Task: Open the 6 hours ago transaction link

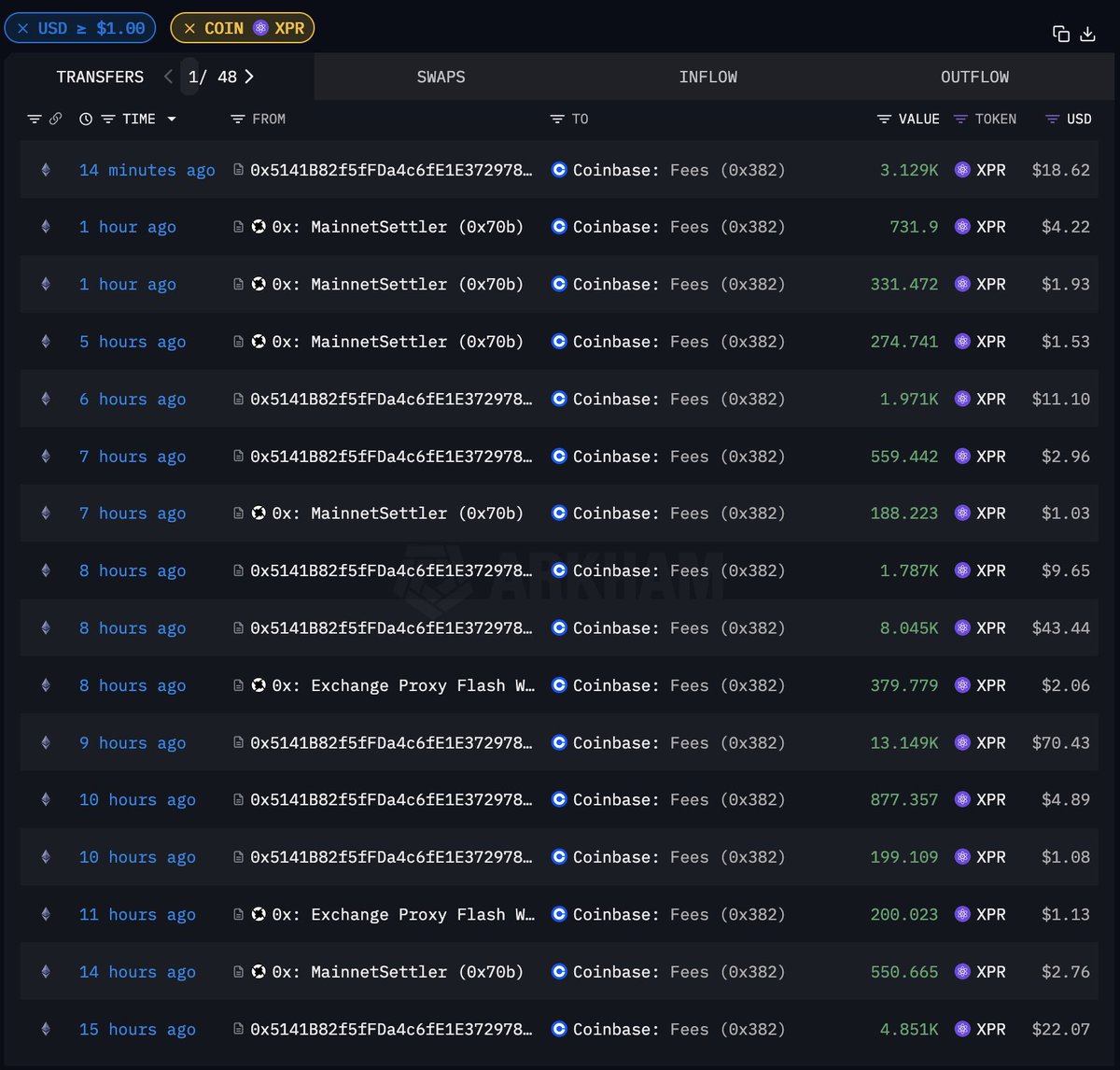Action: 133,399
